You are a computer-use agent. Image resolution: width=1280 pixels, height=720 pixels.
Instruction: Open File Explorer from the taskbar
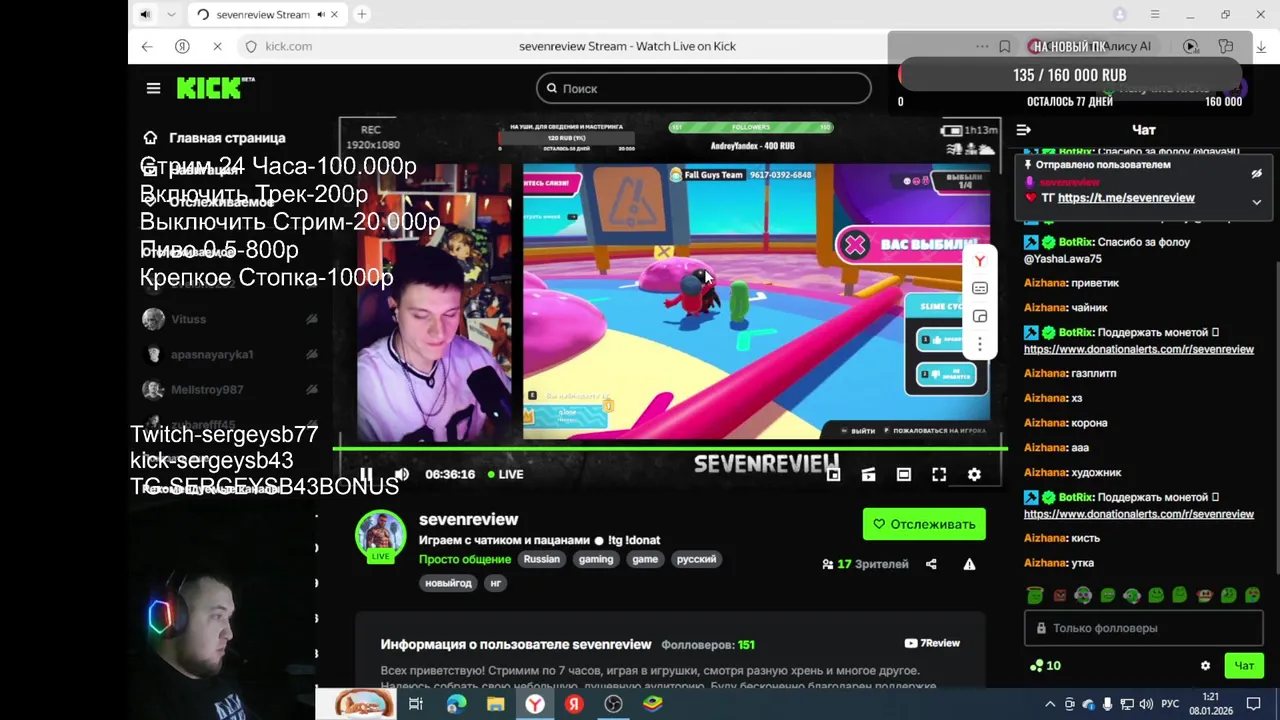495,704
